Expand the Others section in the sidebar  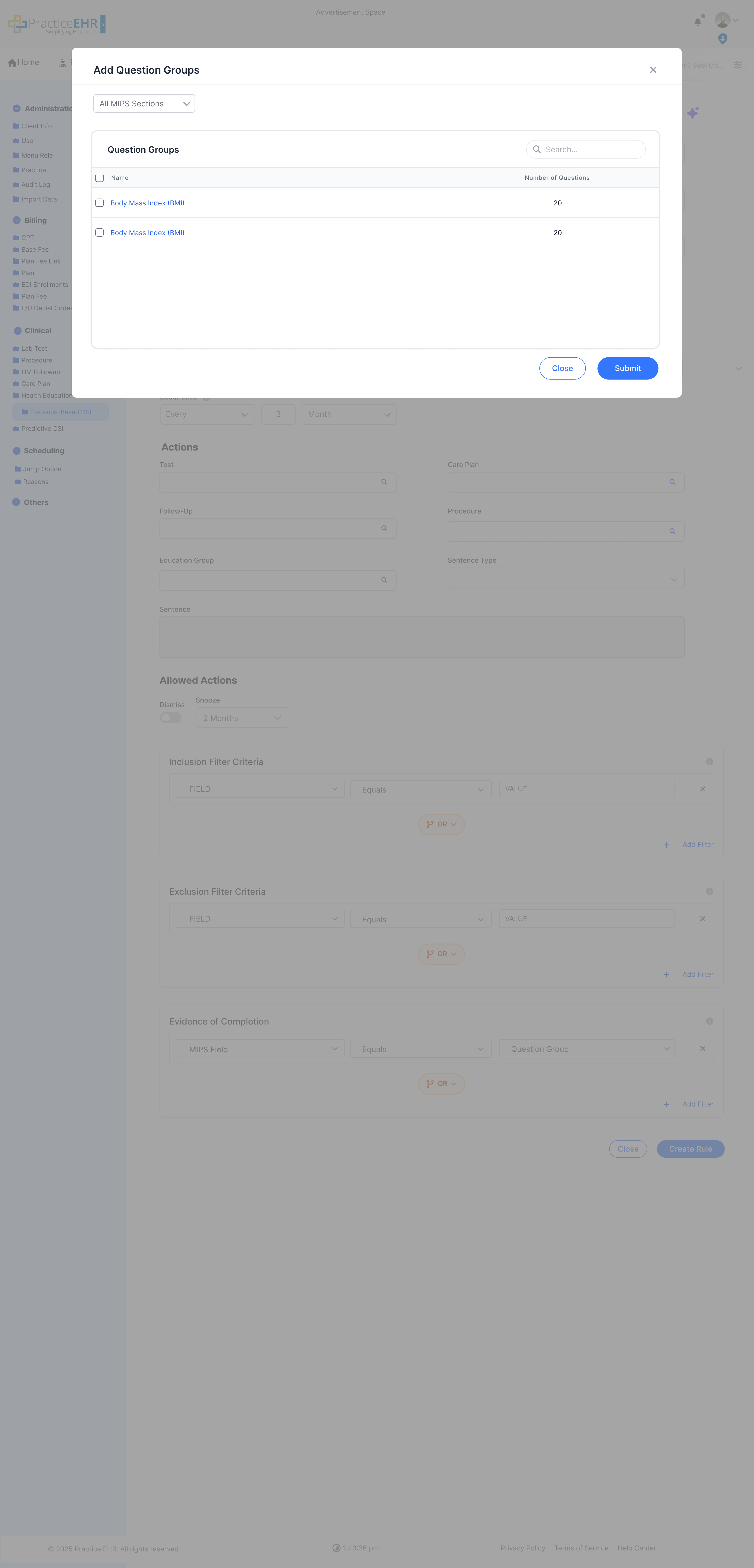tap(16, 502)
